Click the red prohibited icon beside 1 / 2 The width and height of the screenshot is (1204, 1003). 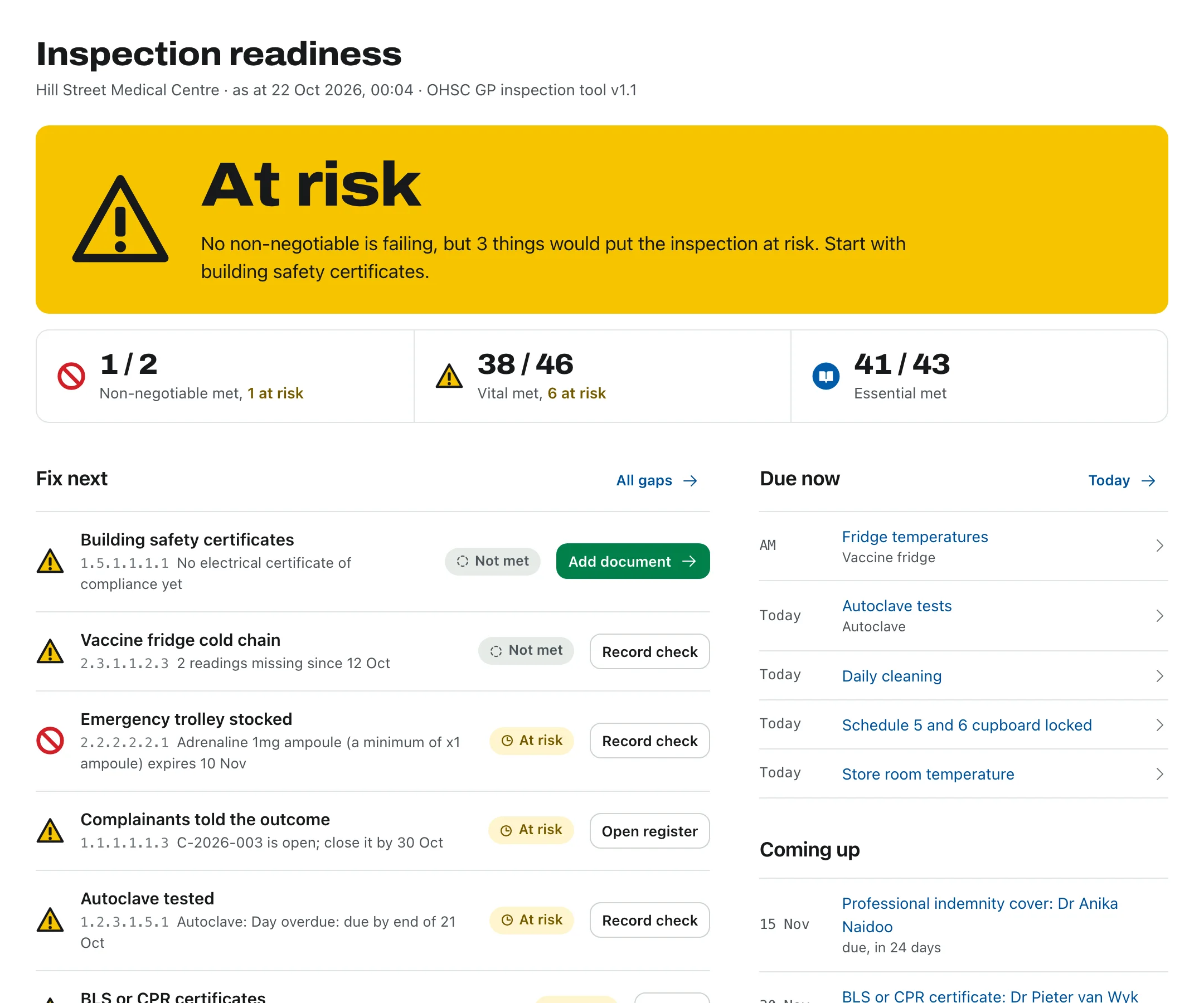click(x=72, y=376)
